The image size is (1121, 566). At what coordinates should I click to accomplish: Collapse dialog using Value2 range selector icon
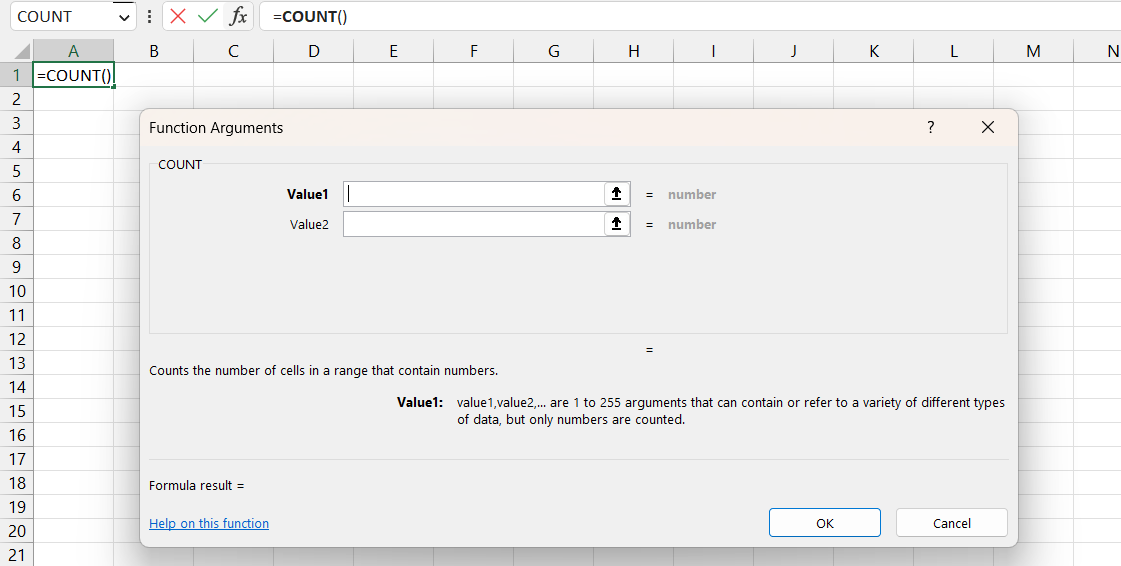click(x=617, y=224)
